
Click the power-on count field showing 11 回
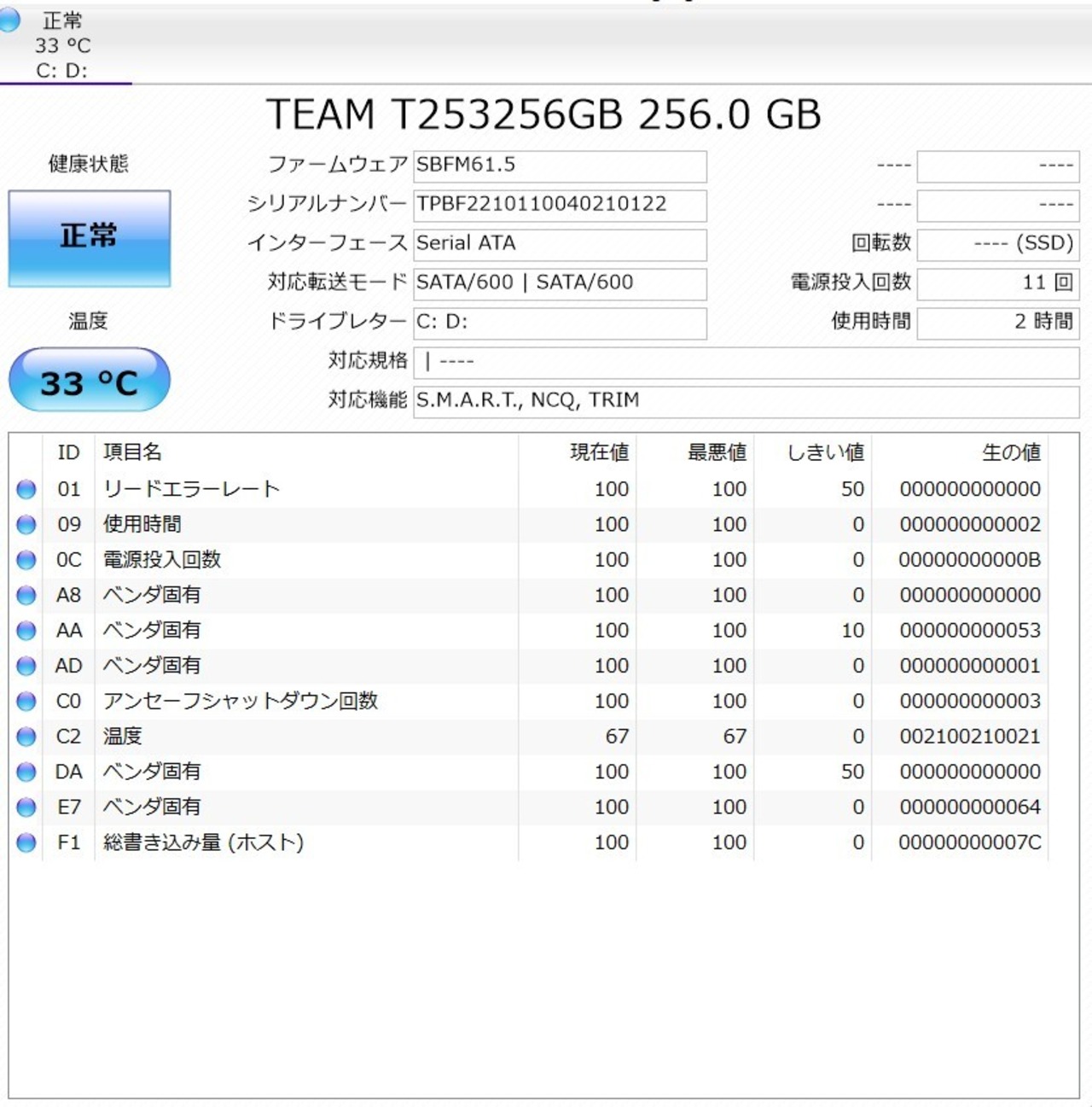[x=997, y=283]
